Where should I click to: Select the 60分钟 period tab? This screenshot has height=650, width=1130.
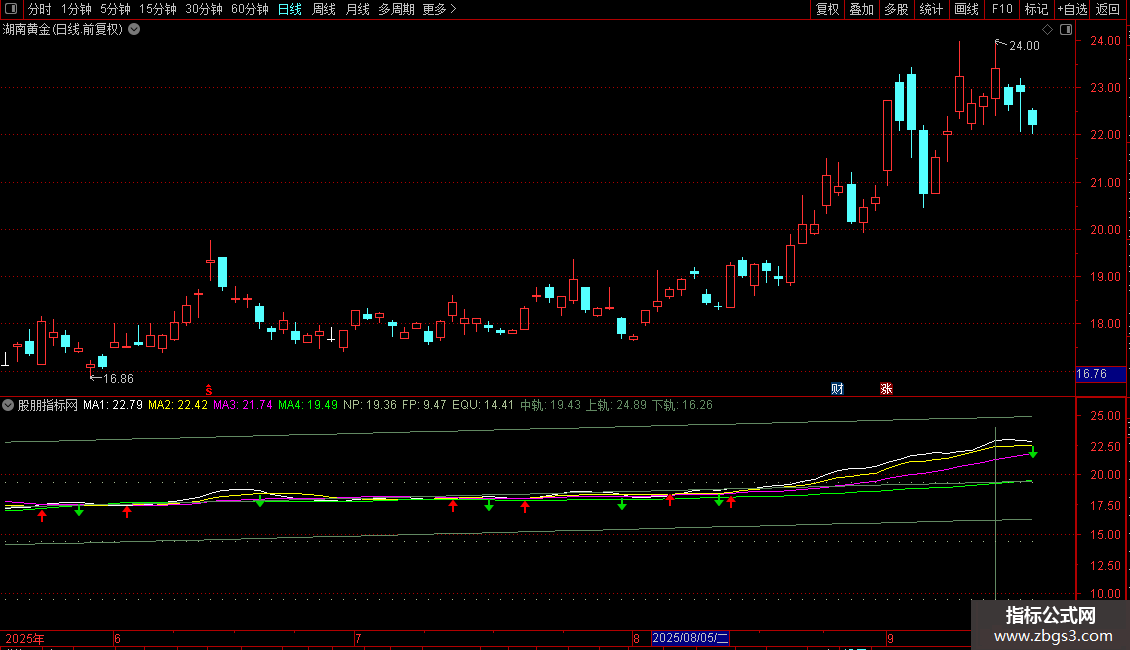tap(250, 9)
